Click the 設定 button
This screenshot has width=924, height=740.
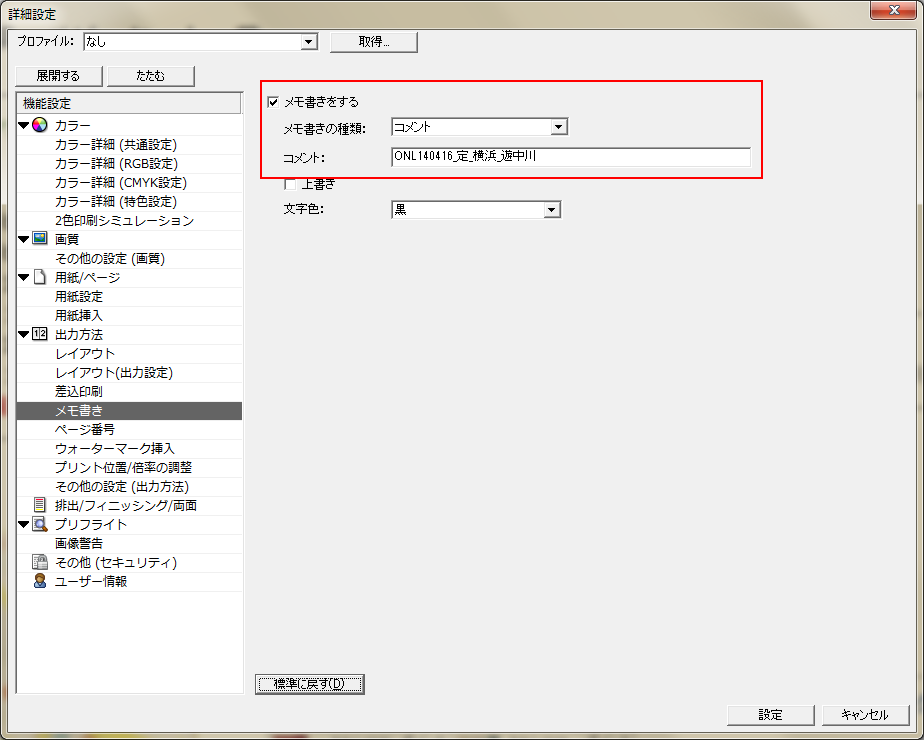click(770, 715)
